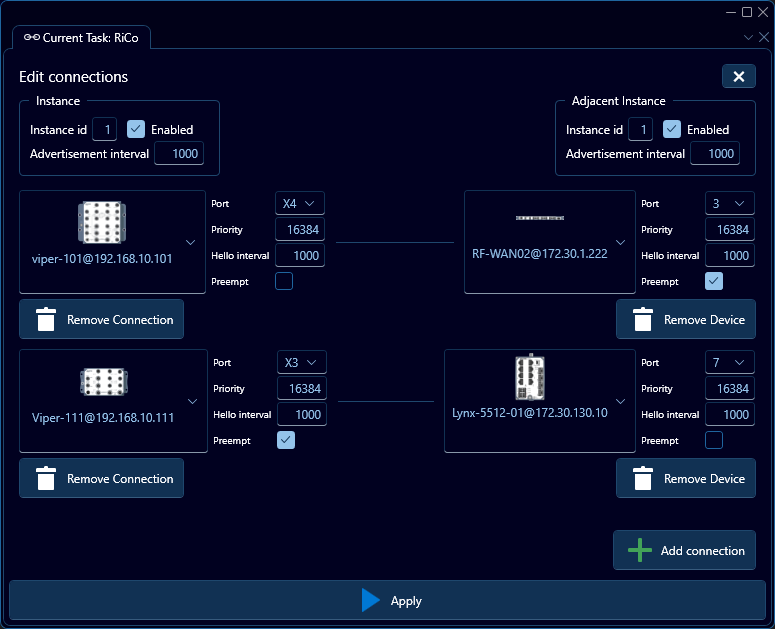The image size is (775, 629).
Task: Click the green plus Add connection icon
Action: (640, 550)
